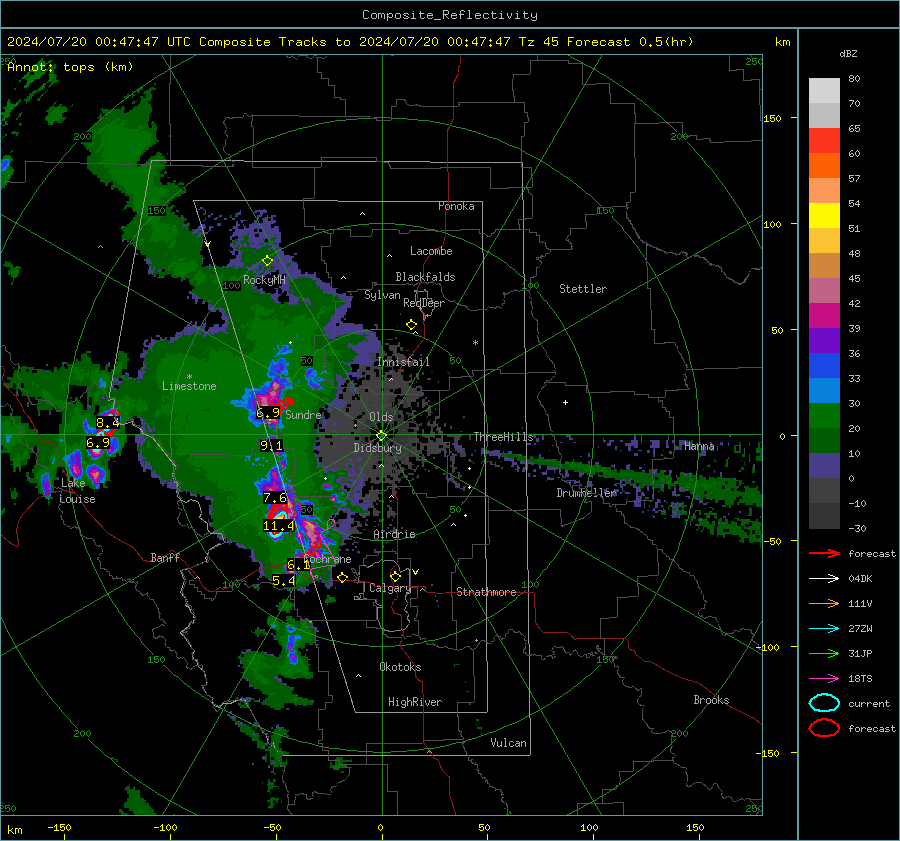
Task: Click the Sundre town label
Action: click(303, 414)
